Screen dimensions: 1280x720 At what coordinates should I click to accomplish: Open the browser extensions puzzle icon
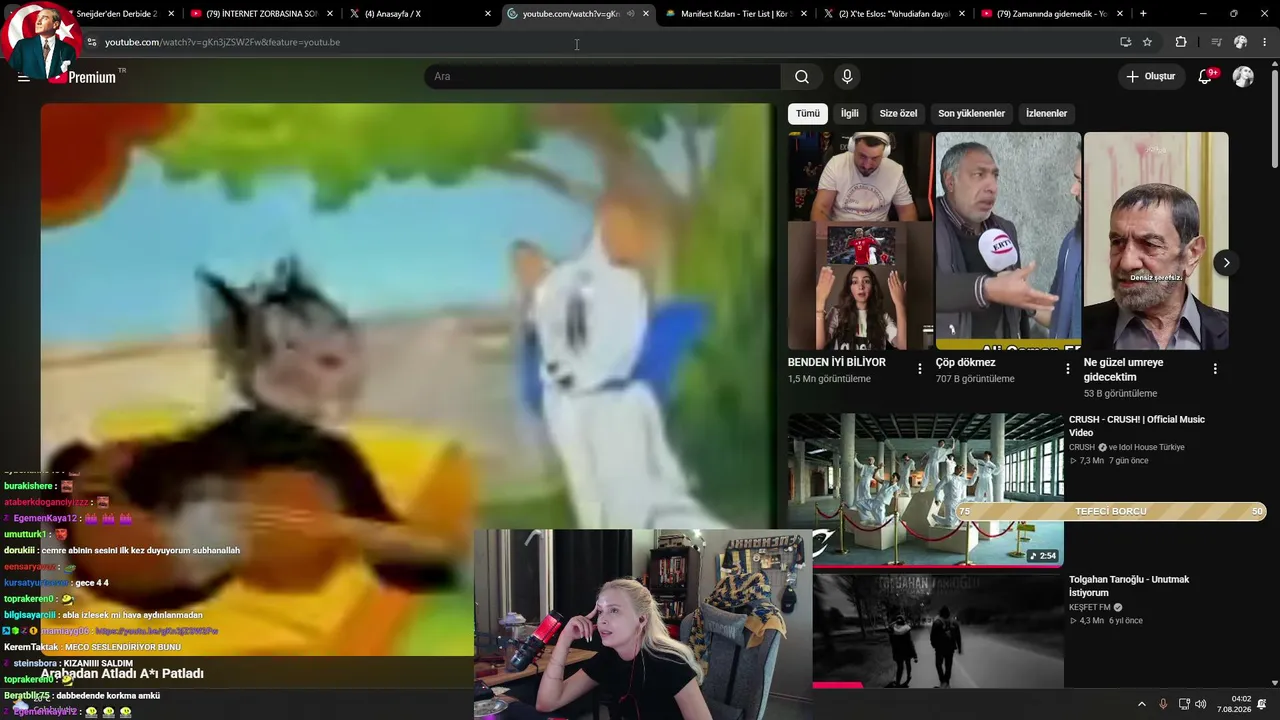(1181, 42)
